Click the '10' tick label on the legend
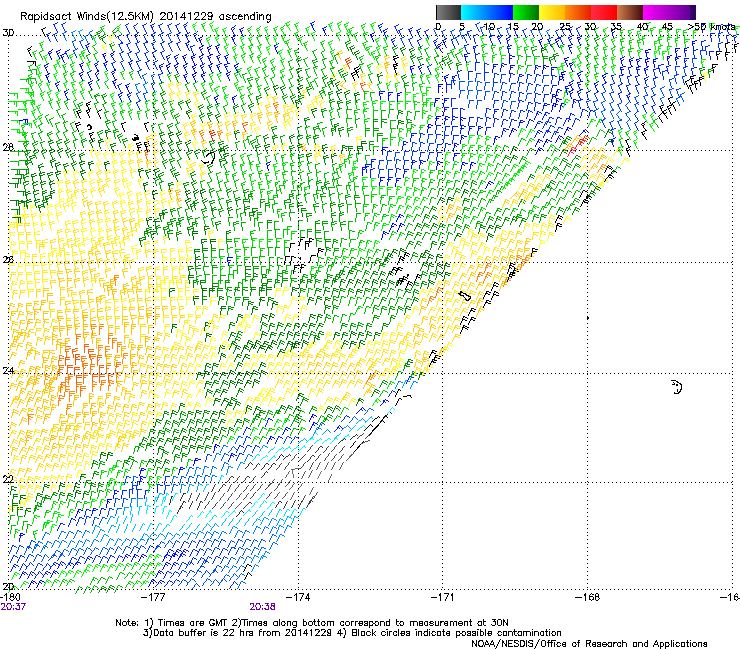The image size is (740, 650). [x=489, y=26]
